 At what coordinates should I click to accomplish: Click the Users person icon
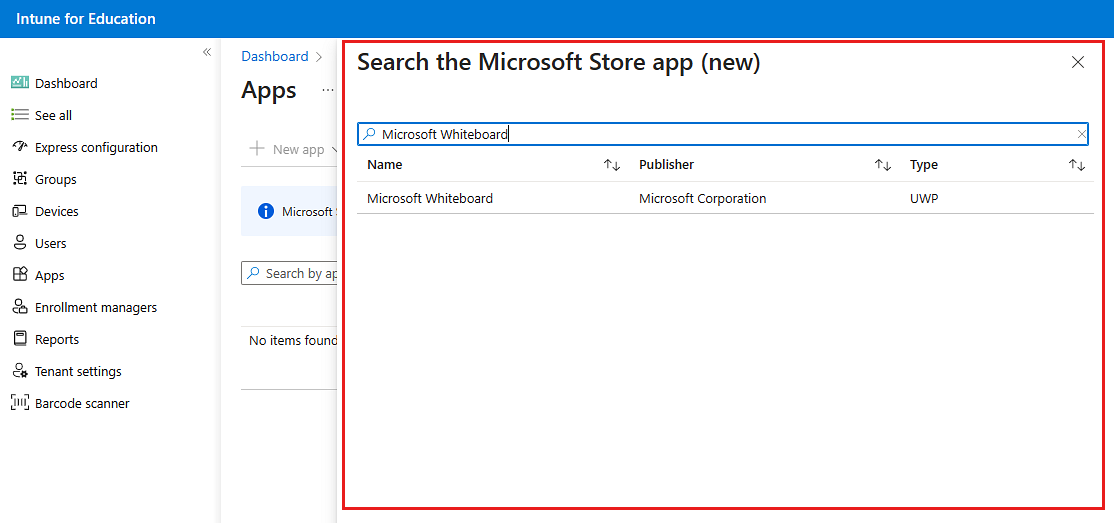[x=20, y=243]
